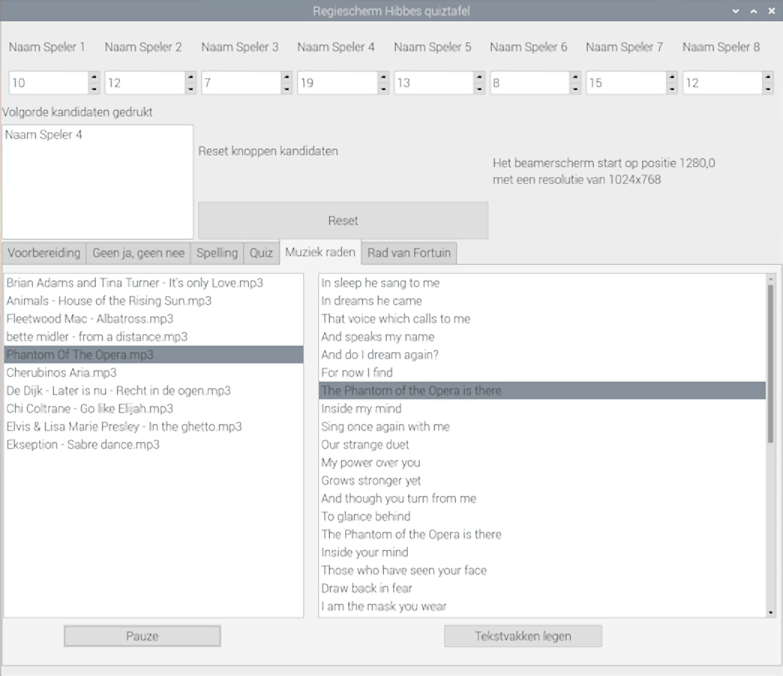
Task: Open the Geen ja, geen nee tab
Action: (x=138, y=253)
